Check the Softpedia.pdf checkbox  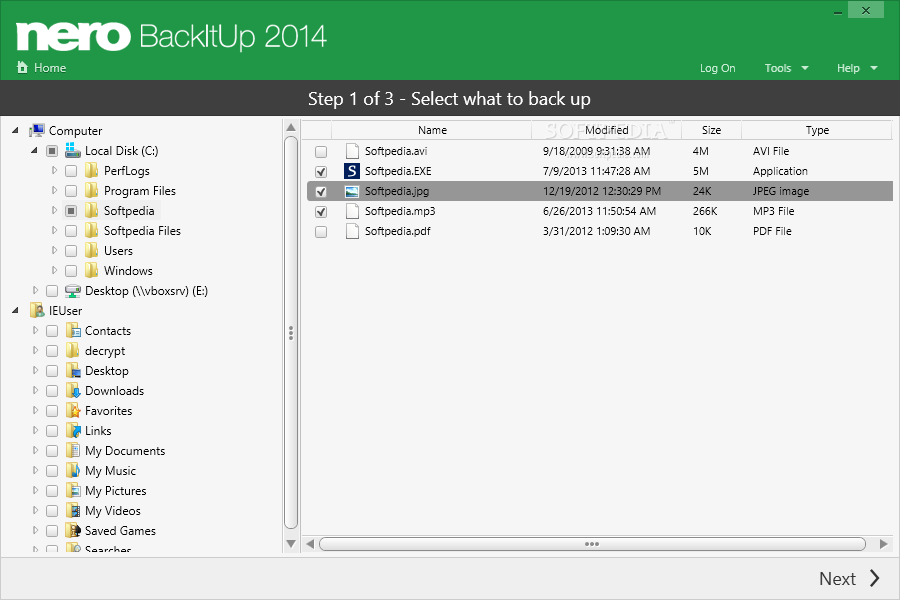coord(321,232)
